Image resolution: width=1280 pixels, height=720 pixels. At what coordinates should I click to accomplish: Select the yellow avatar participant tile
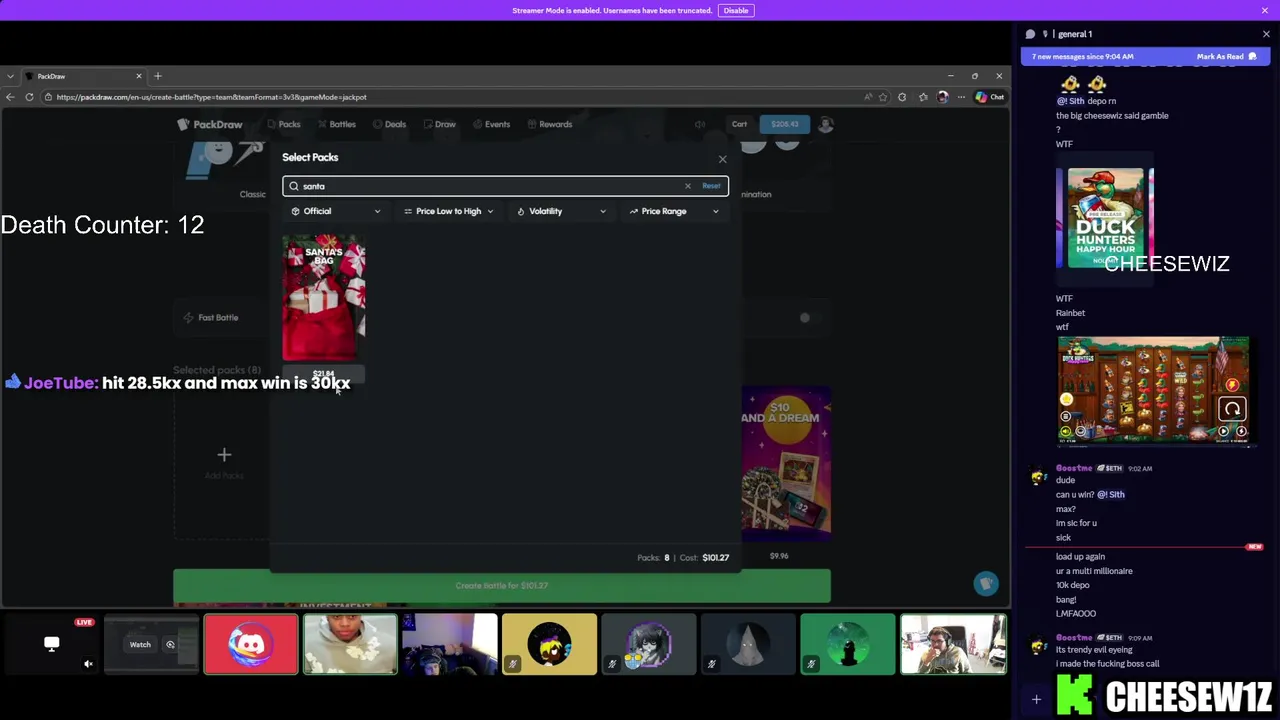549,645
